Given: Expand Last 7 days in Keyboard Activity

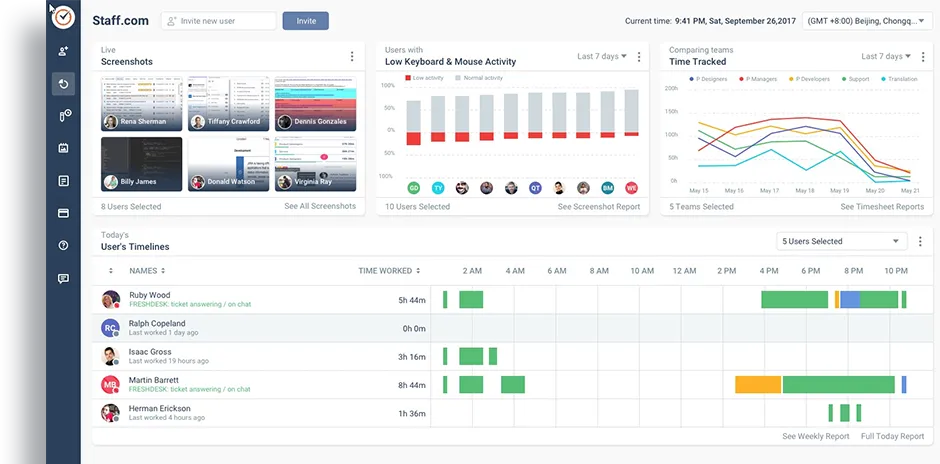Looking at the screenshot, I should tap(602, 57).
